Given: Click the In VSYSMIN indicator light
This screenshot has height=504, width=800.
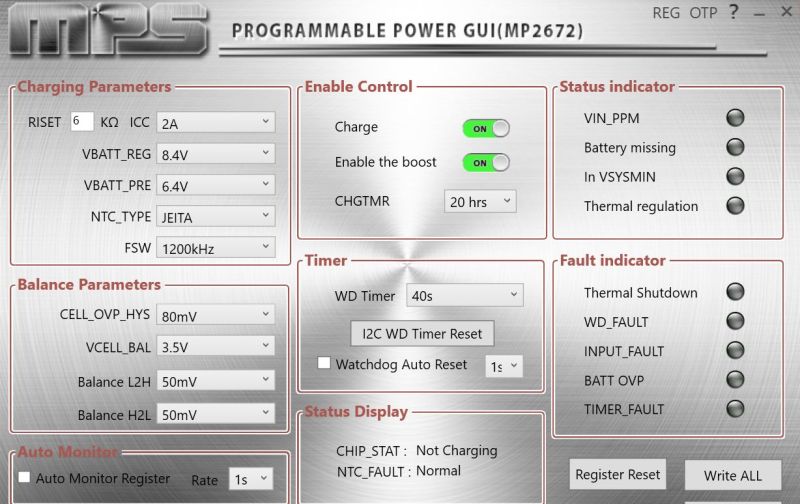Looking at the screenshot, I should coord(735,177).
